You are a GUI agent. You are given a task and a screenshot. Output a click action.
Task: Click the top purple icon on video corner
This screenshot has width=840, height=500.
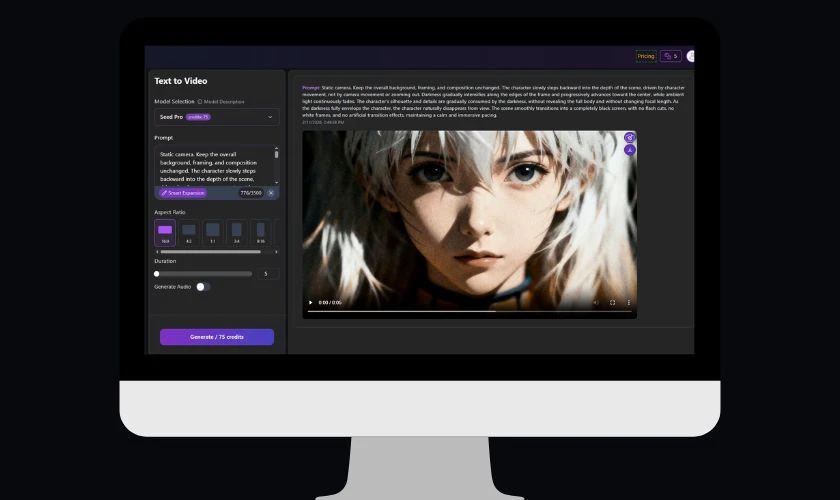click(x=629, y=138)
